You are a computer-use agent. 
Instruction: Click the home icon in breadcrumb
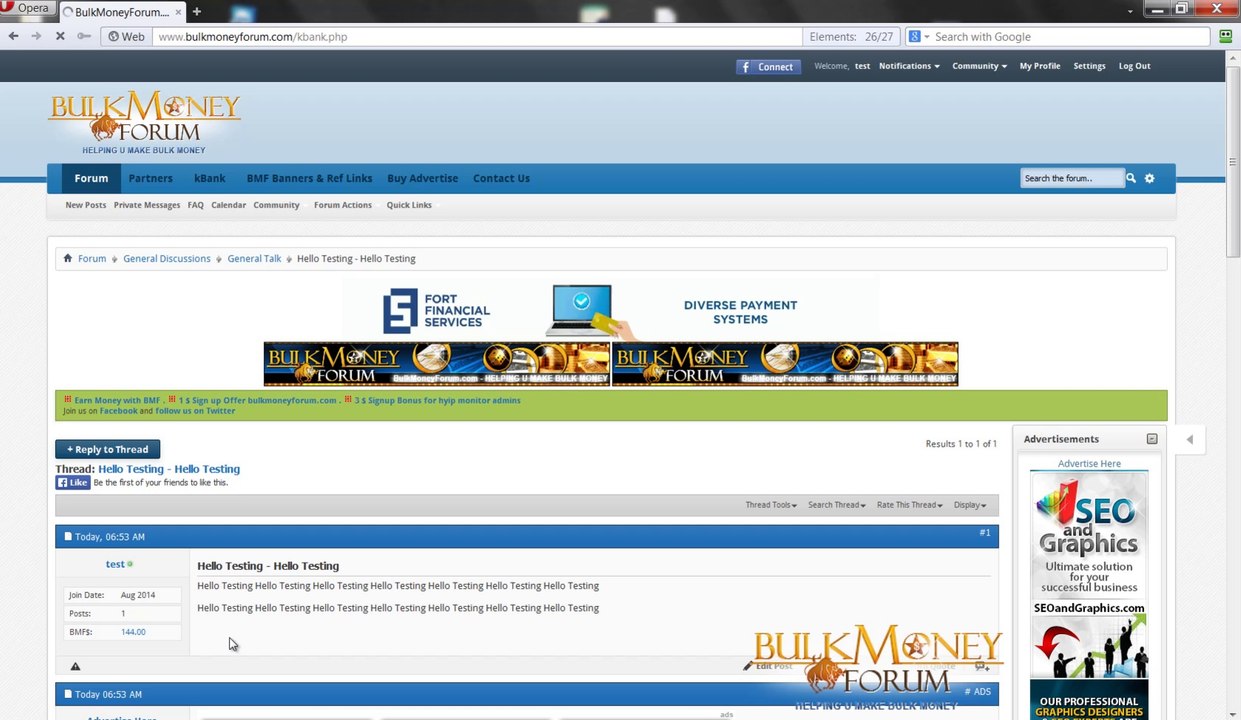(67, 258)
